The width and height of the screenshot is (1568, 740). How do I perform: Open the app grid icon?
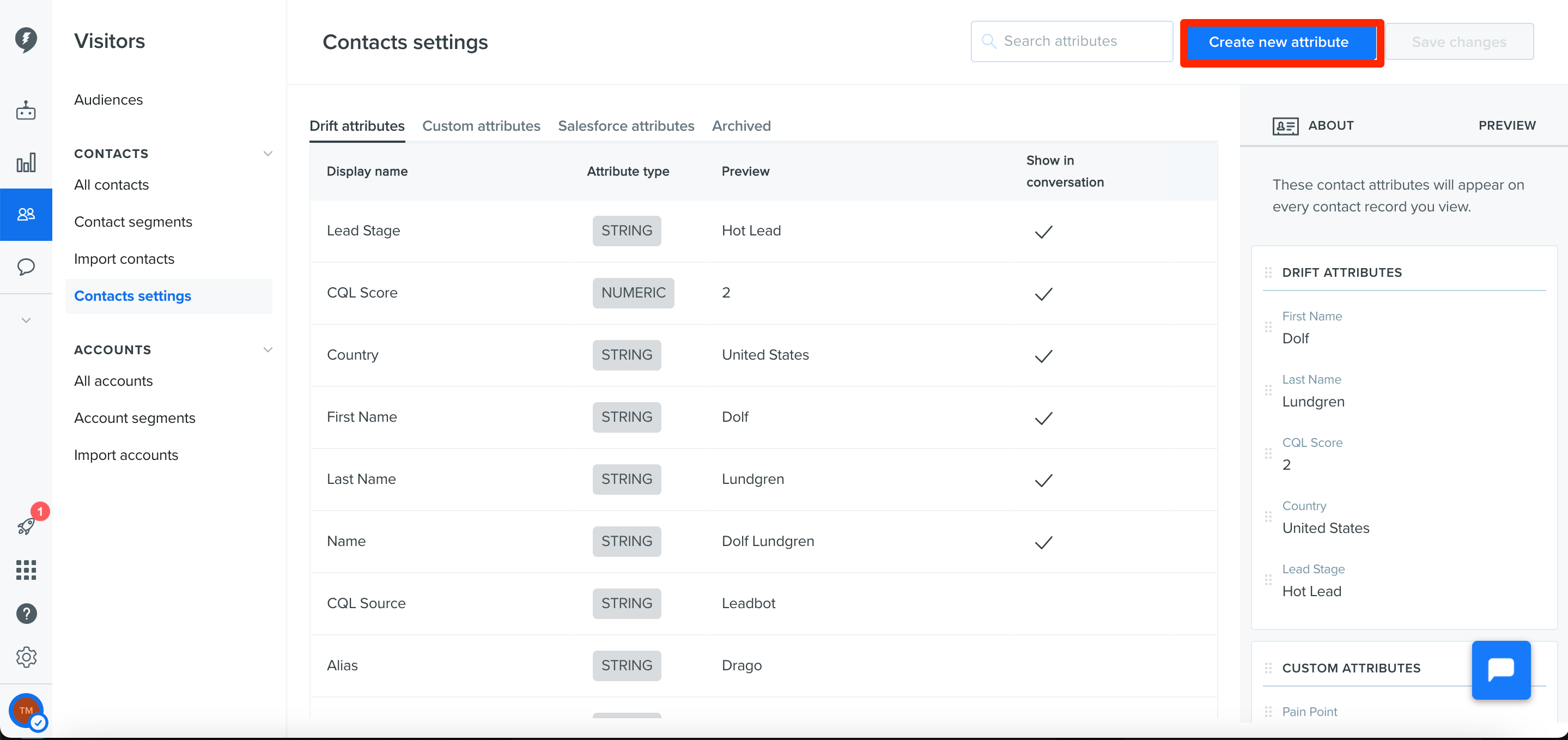coord(26,569)
